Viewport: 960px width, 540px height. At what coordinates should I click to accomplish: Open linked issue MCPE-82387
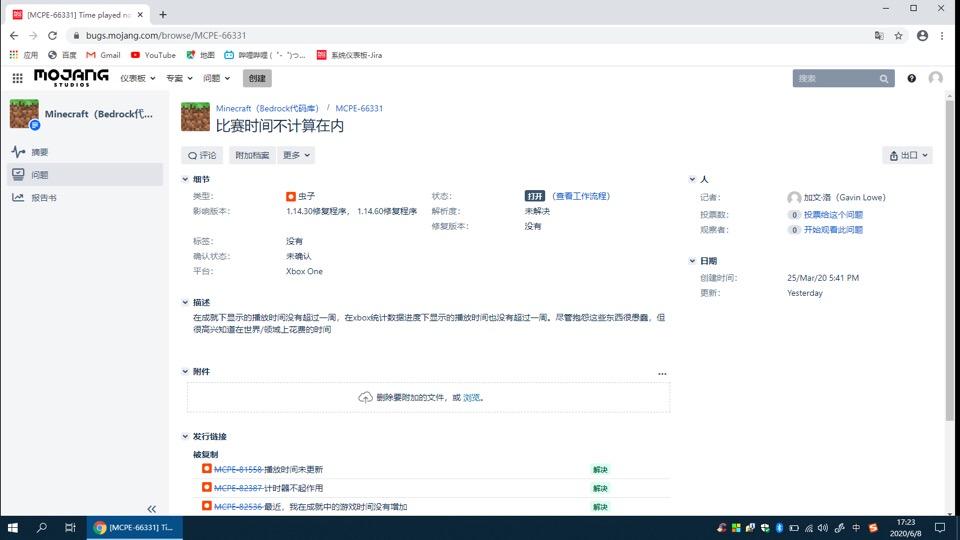click(238, 488)
